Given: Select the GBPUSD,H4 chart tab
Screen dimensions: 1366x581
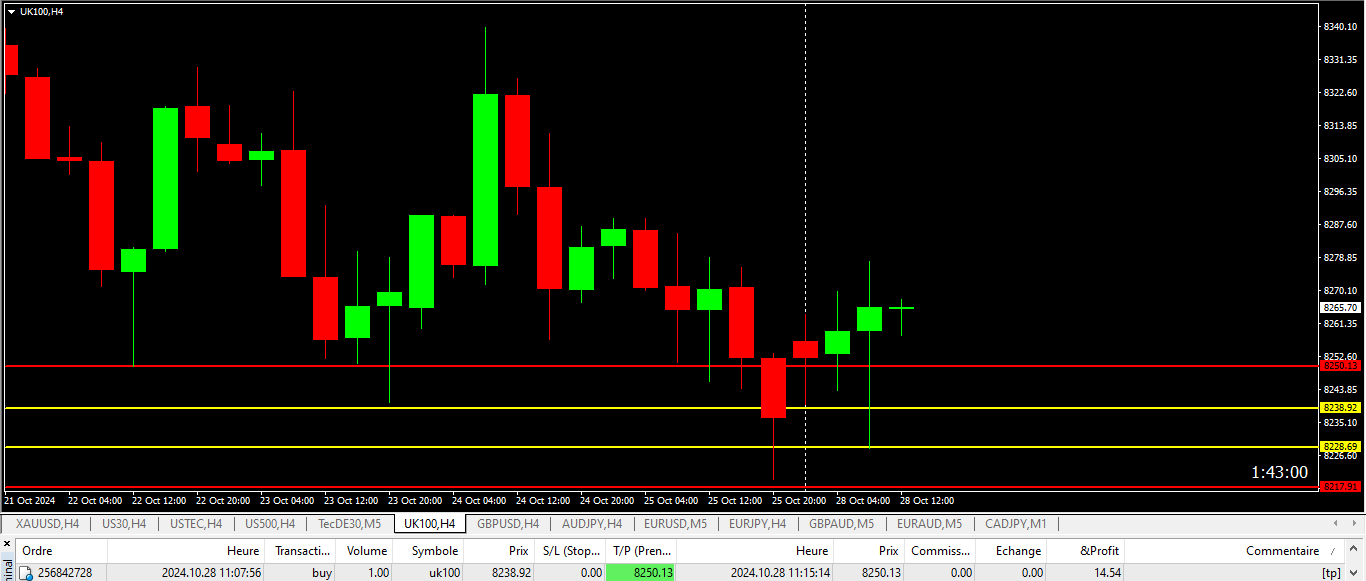Looking at the screenshot, I should (x=508, y=524).
